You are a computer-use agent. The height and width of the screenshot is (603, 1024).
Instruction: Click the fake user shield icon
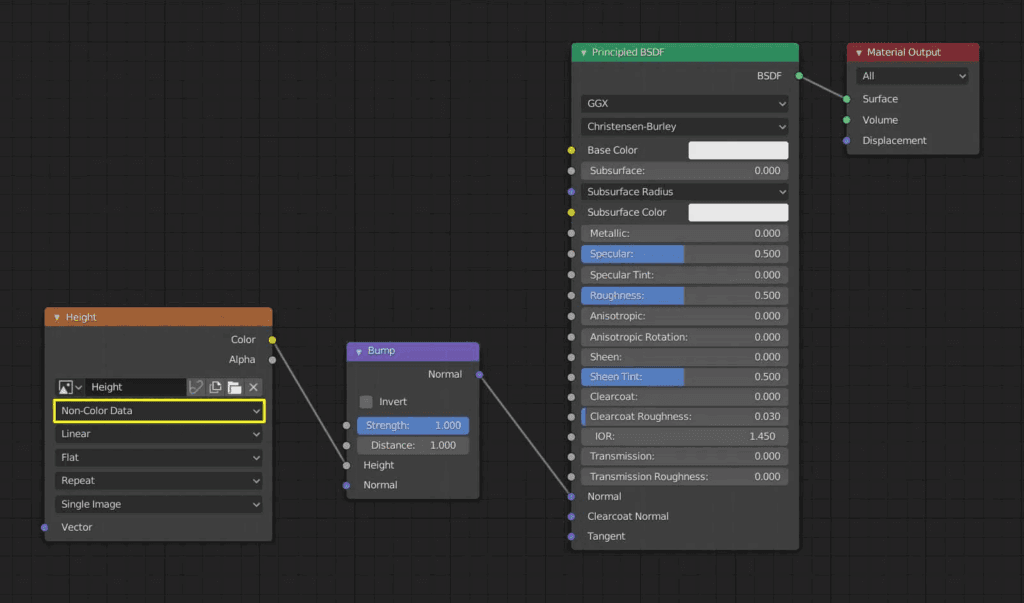click(x=196, y=387)
